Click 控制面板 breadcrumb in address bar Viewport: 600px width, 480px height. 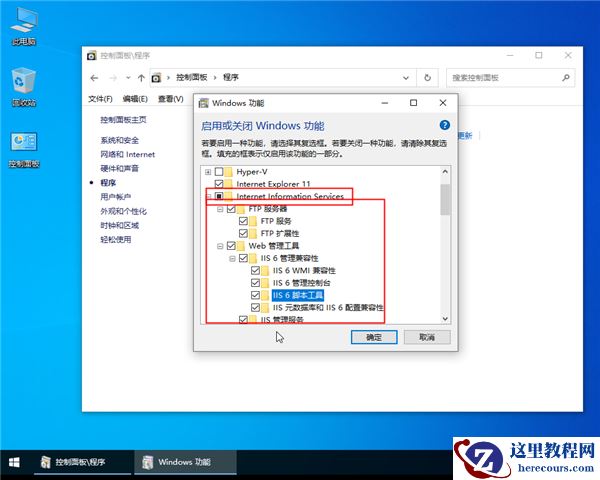tap(192, 78)
